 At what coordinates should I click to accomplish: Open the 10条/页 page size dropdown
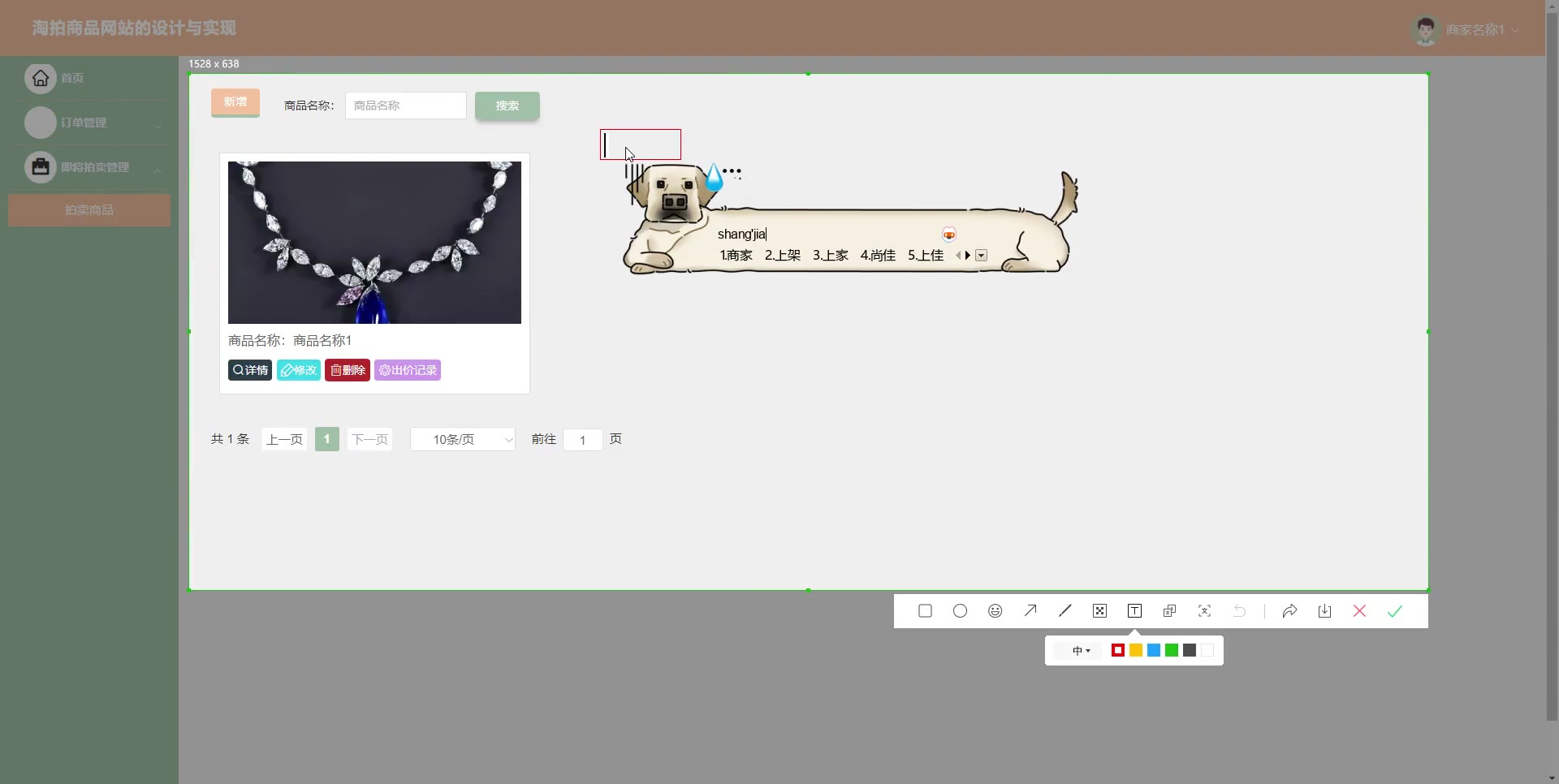(463, 439)
